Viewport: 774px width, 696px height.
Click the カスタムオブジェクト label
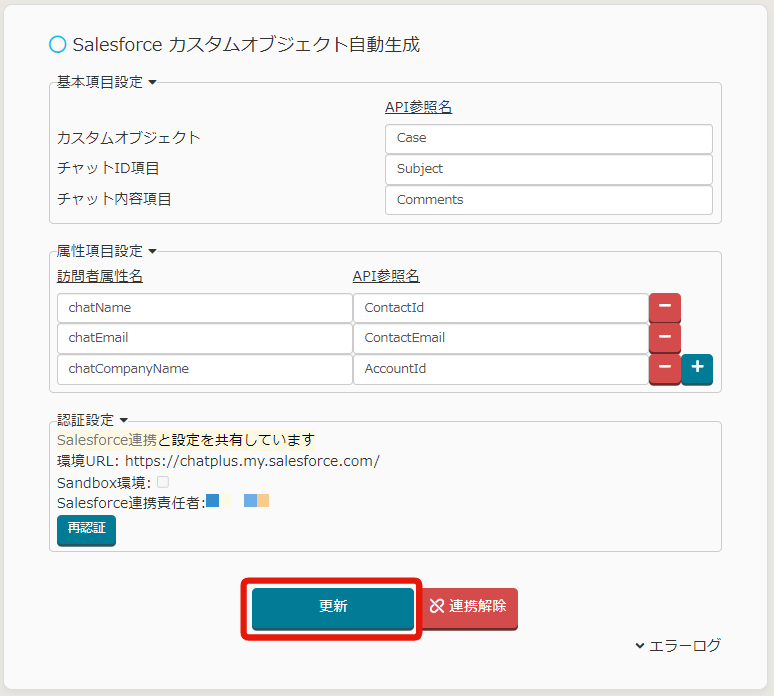click(x=128, y=138)
